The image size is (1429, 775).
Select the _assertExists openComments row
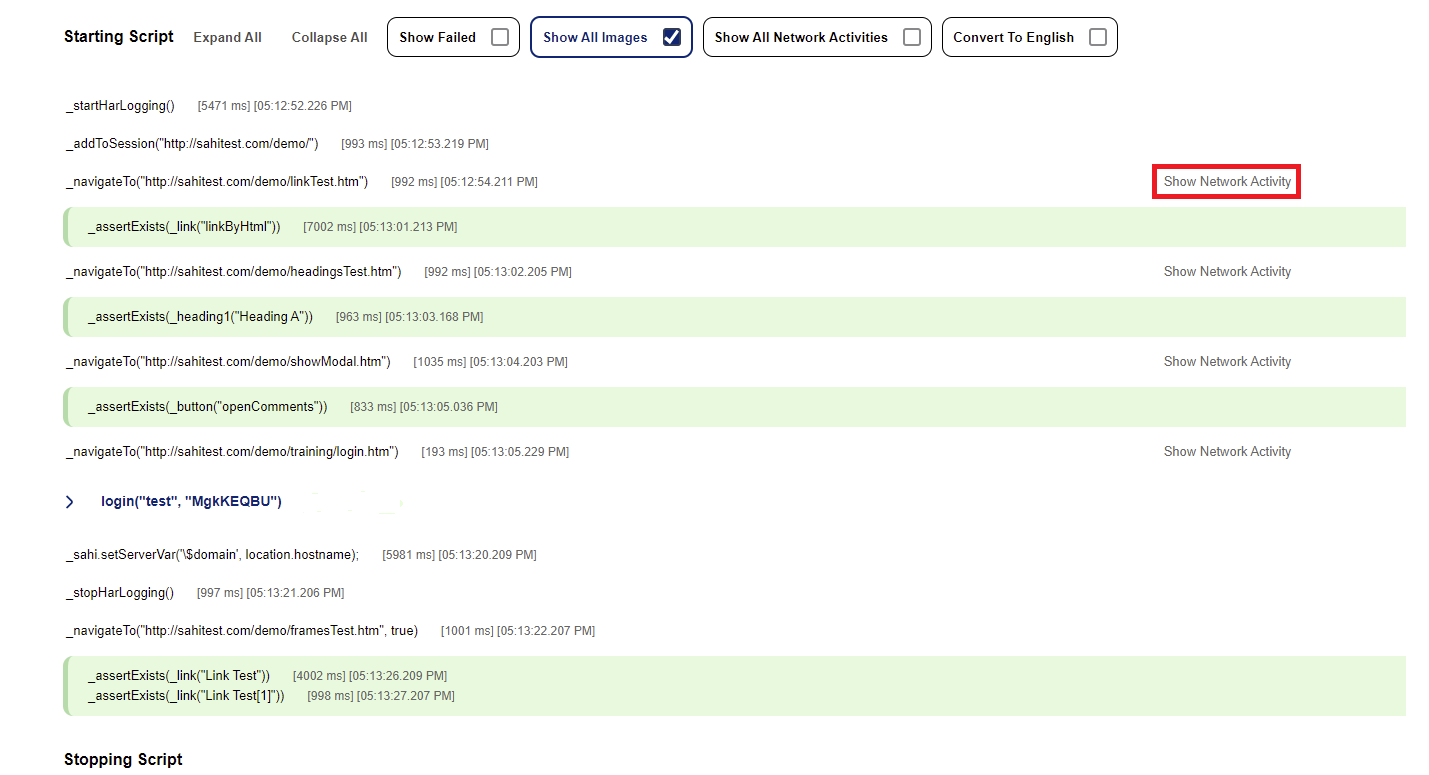(208, 407)
